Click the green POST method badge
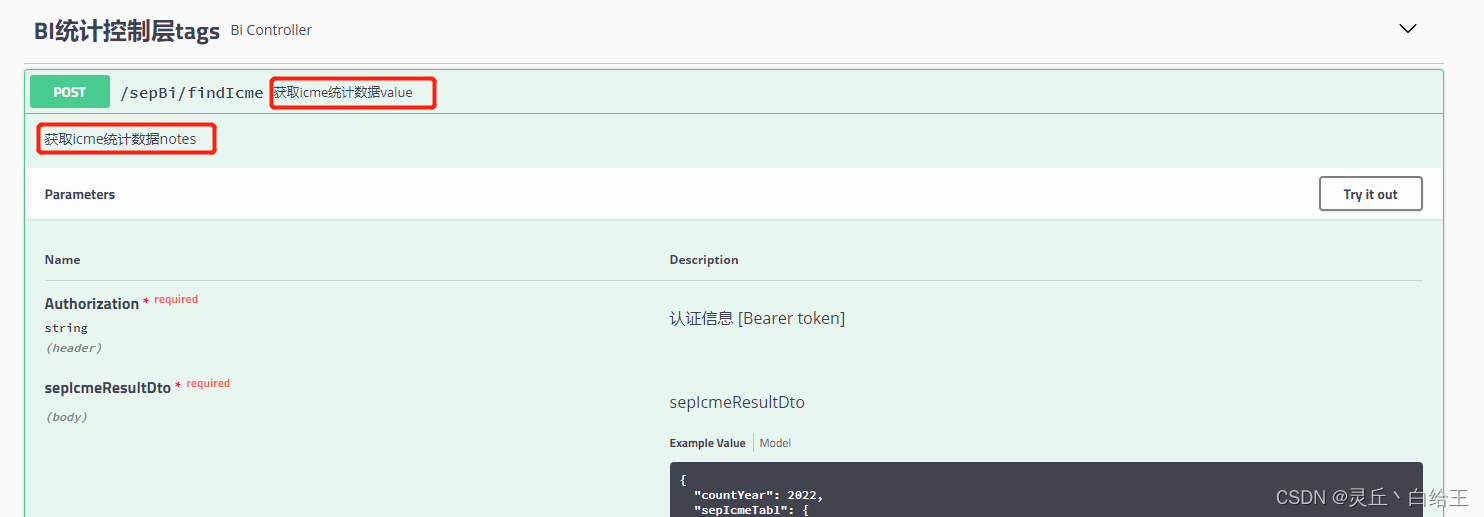 pyautogui.click(x=69, y=92)
